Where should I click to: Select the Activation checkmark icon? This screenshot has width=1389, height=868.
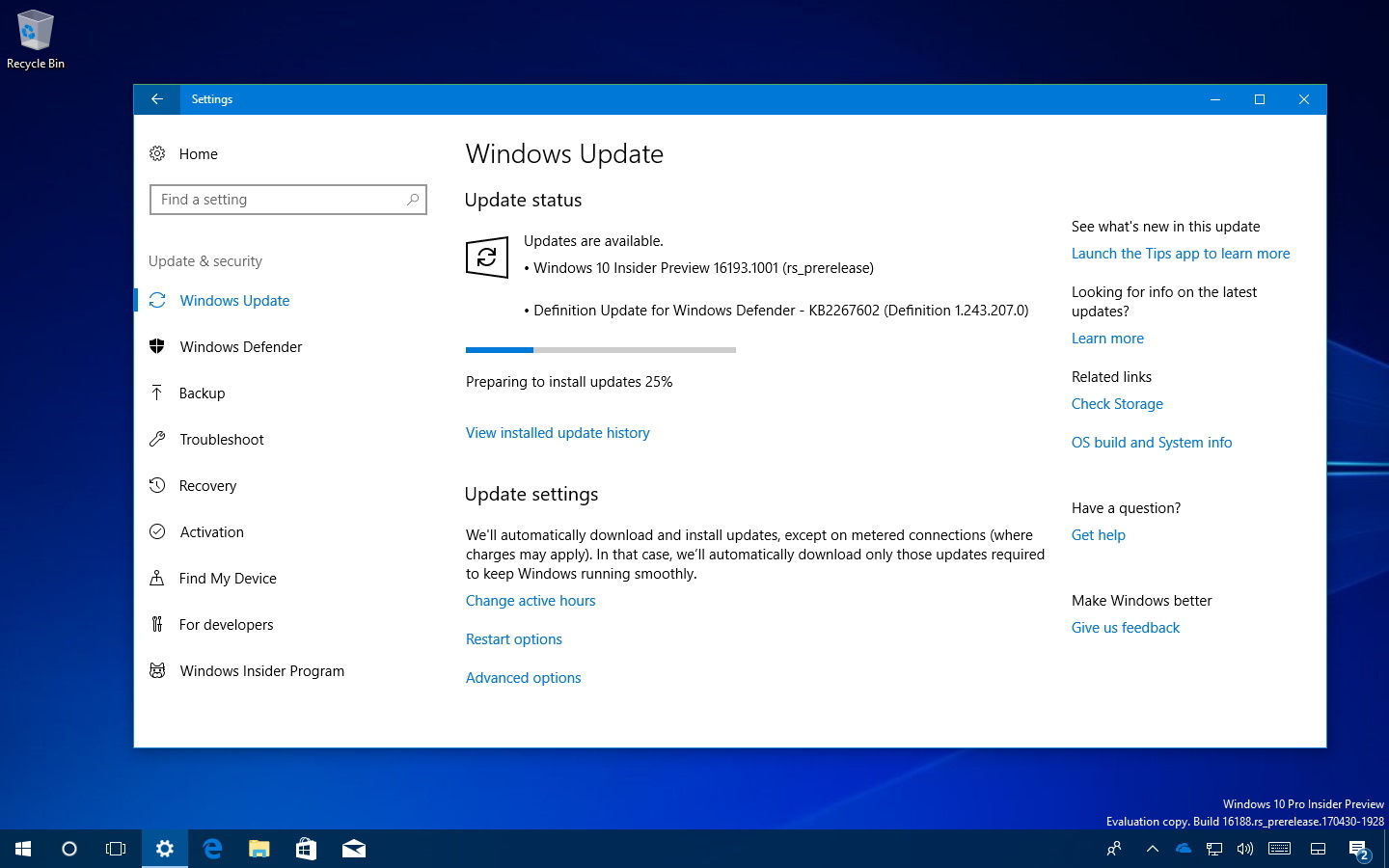point(158,531)
